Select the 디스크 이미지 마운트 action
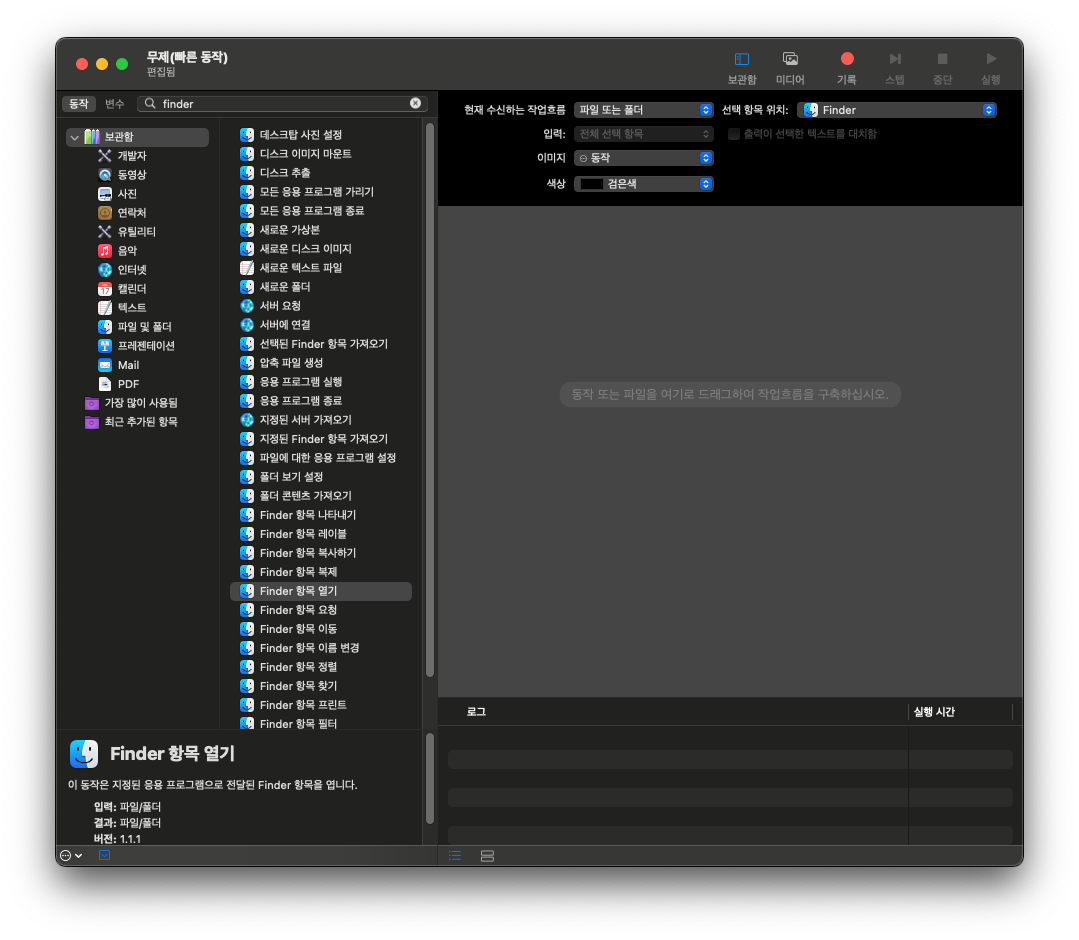The width and height of the screenshot is (1079, 940). coord(305,153)
